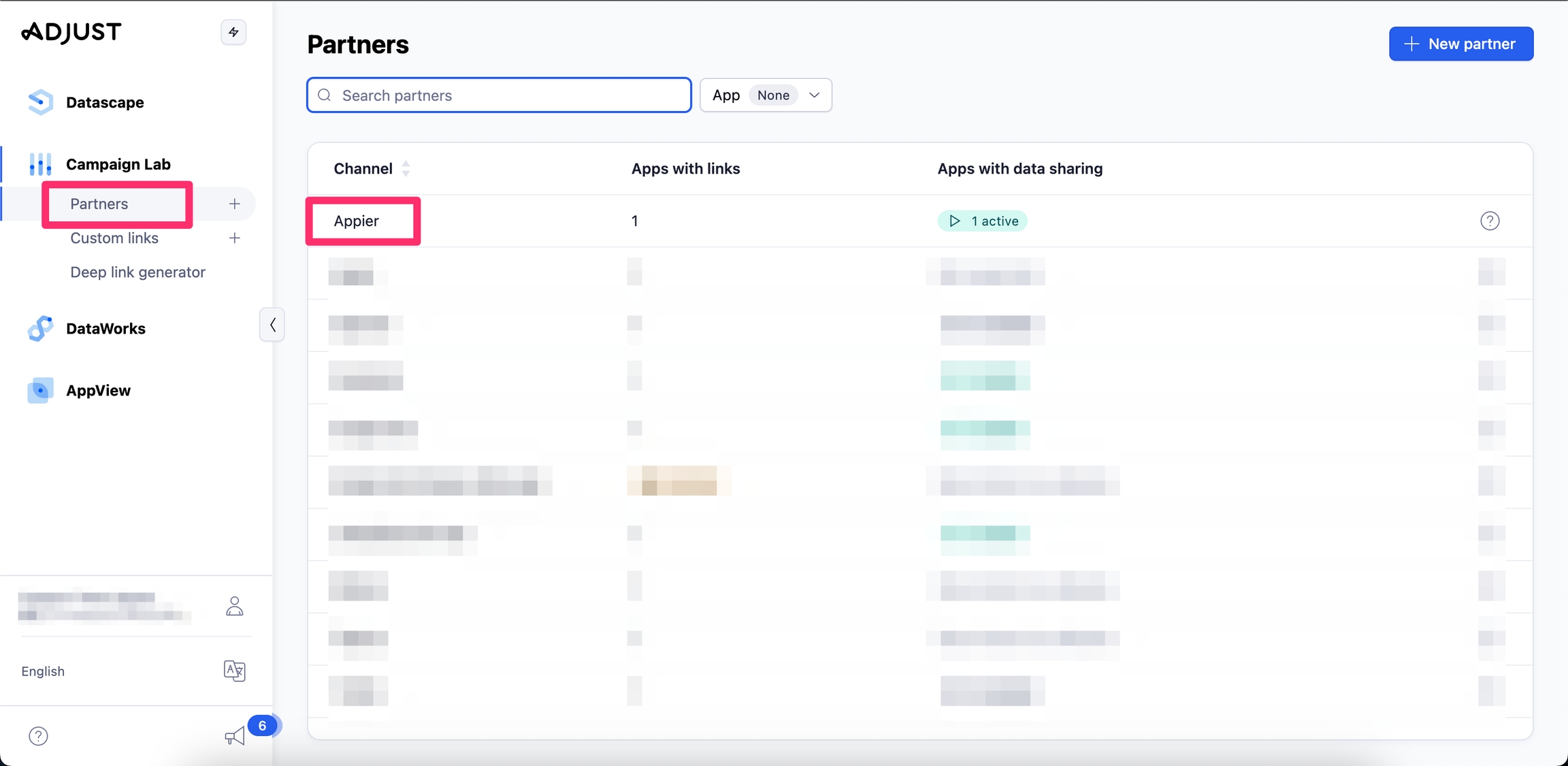Click the help question mark in sidebar footer

point(38,736)
